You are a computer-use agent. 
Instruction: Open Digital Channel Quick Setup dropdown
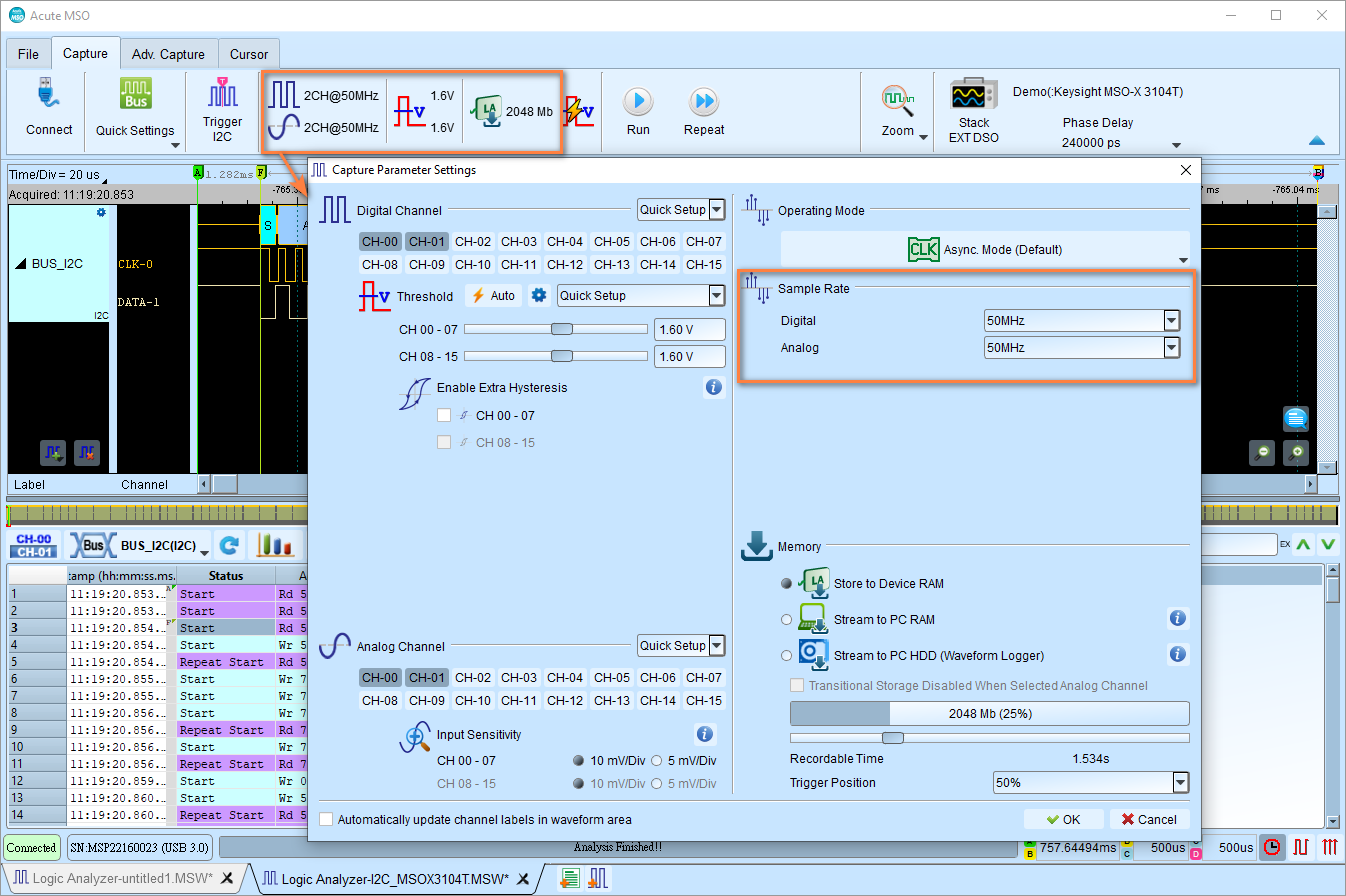716,210
